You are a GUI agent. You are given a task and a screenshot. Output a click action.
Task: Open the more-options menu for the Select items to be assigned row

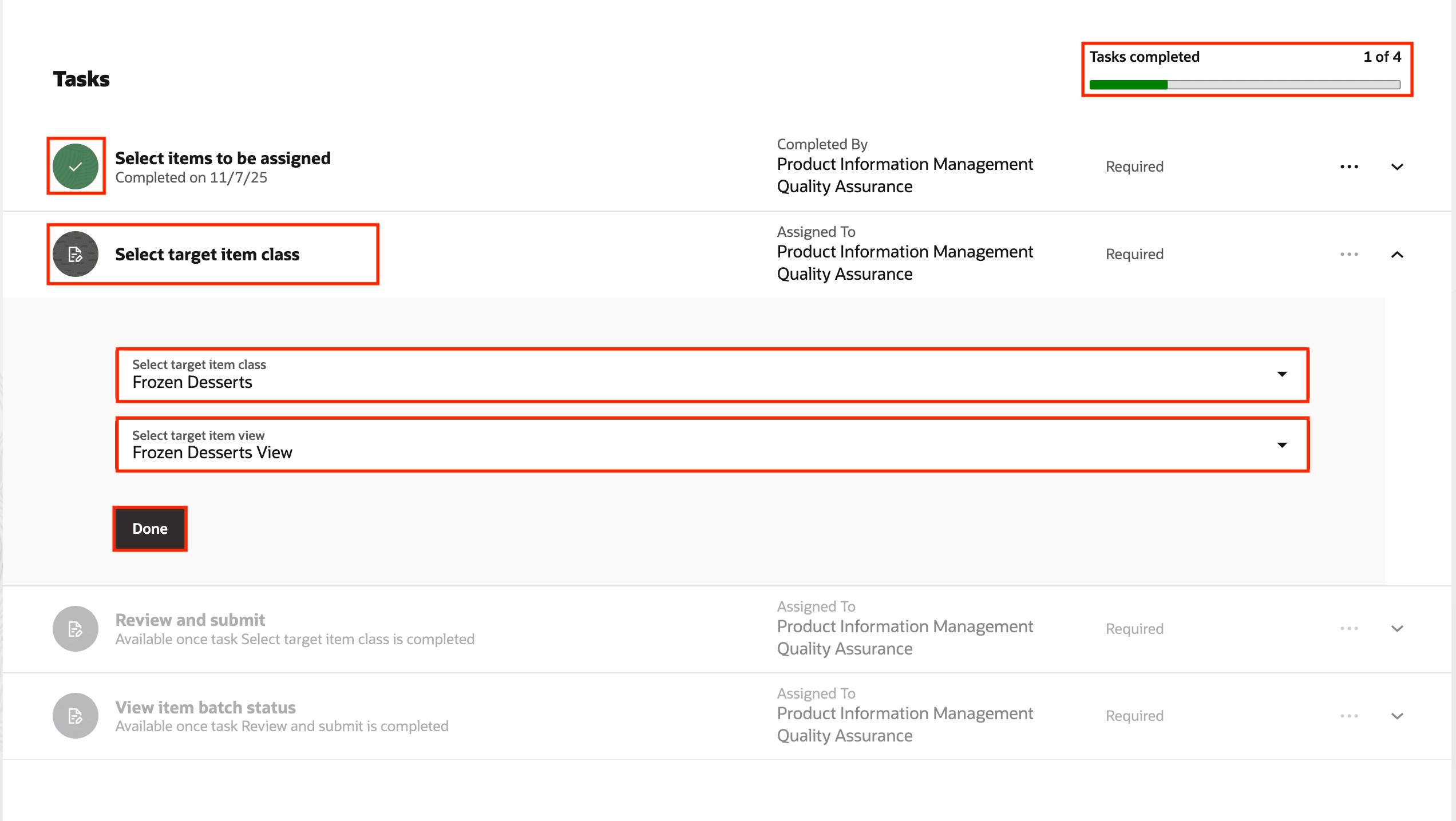(1349, 167)
